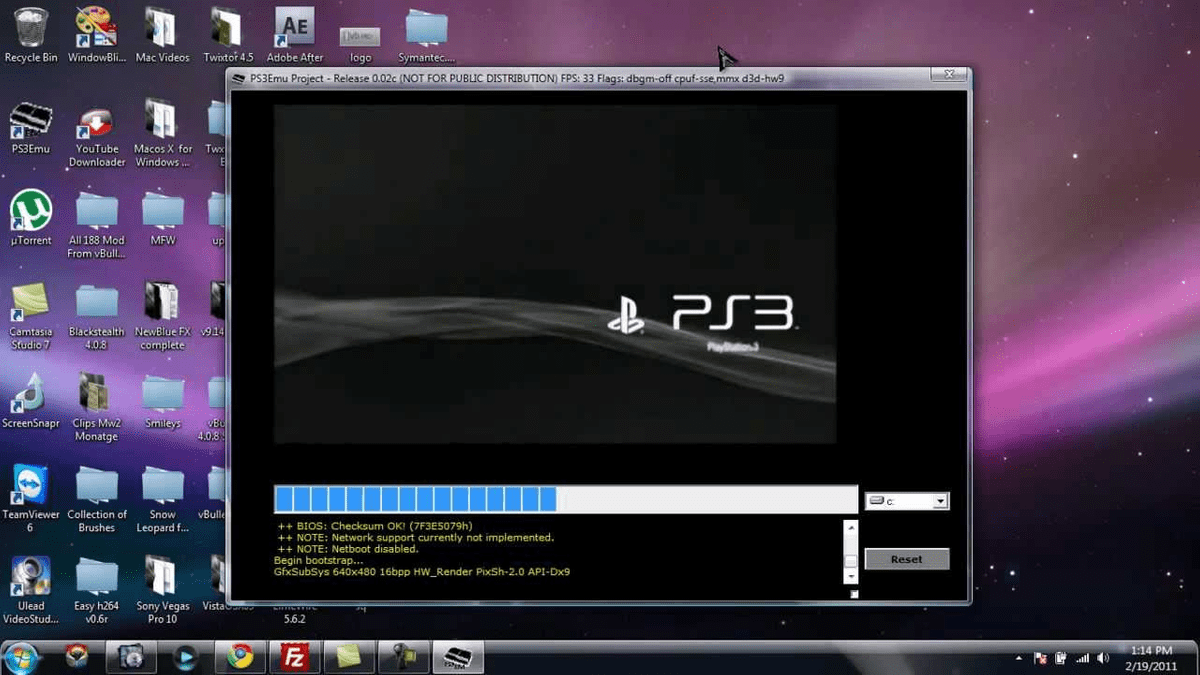Viewport: 1200px width, 675px height.
Task: Select the PS3Emu Project window in taskbar
Action: (457, 657)
